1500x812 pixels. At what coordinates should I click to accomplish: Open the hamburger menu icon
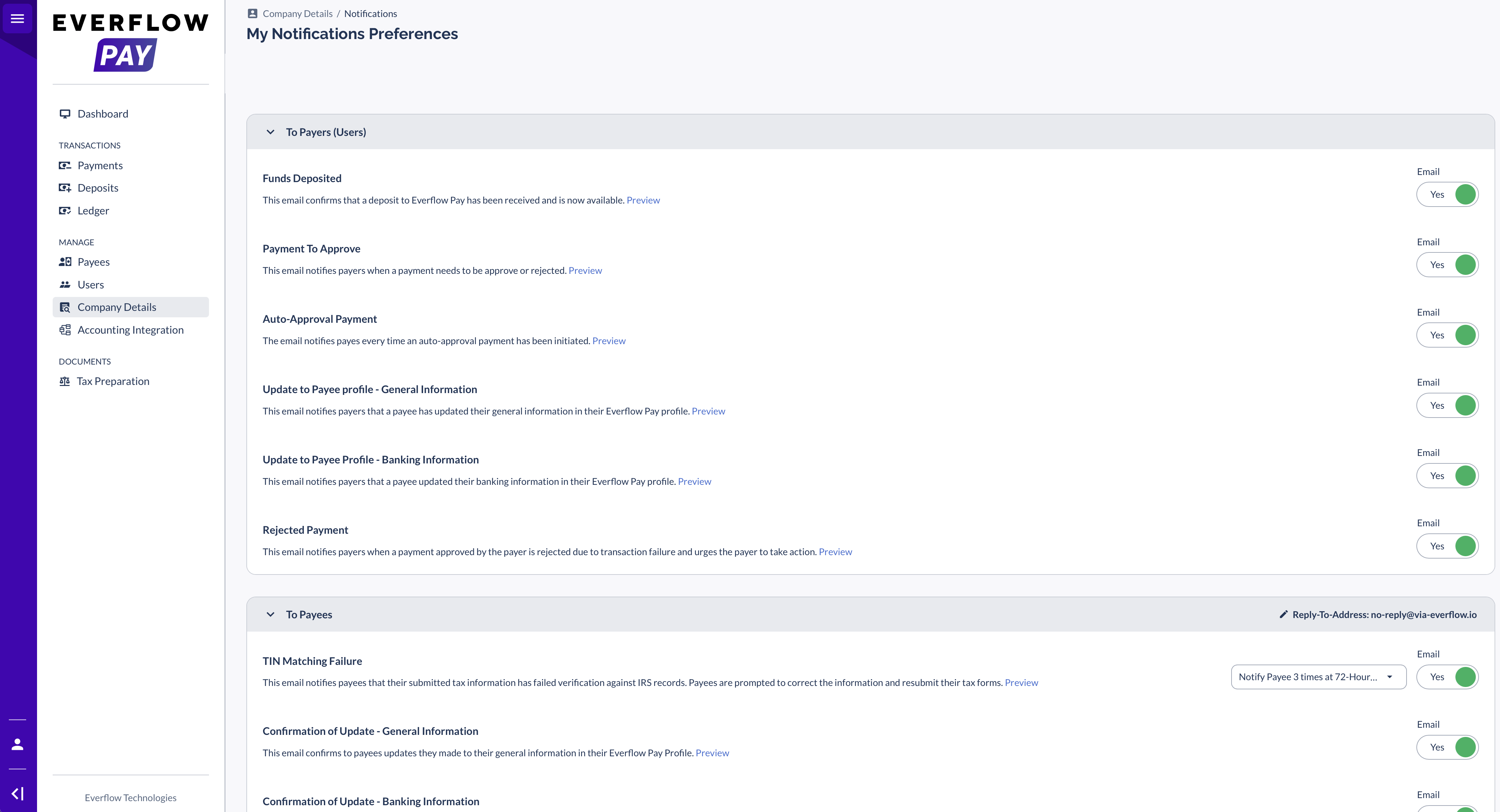(17, 19)
